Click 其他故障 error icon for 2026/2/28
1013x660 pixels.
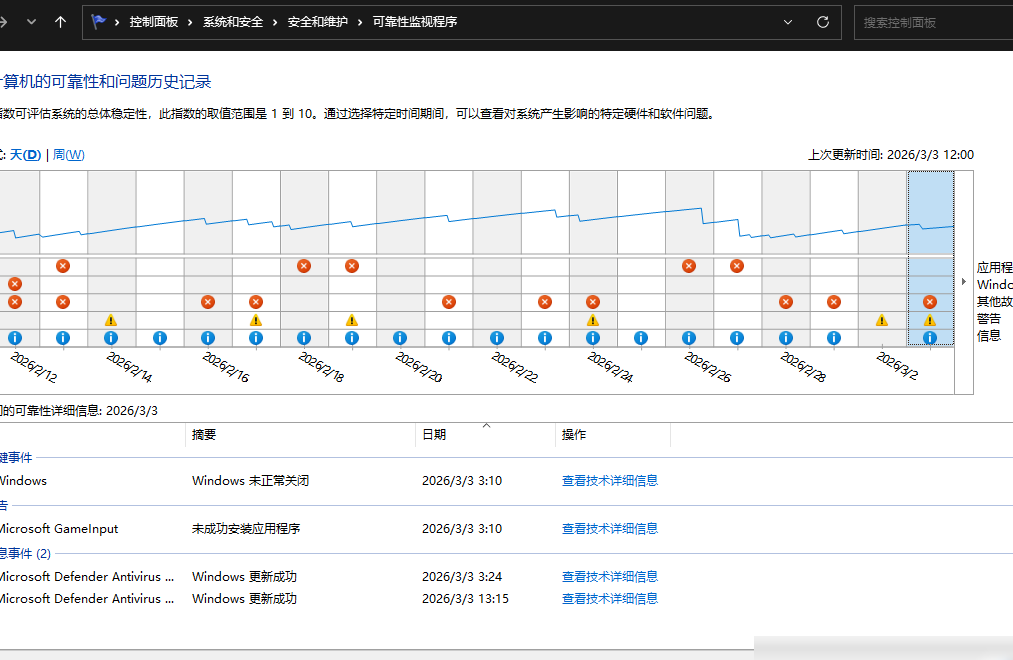click(786, 302)
